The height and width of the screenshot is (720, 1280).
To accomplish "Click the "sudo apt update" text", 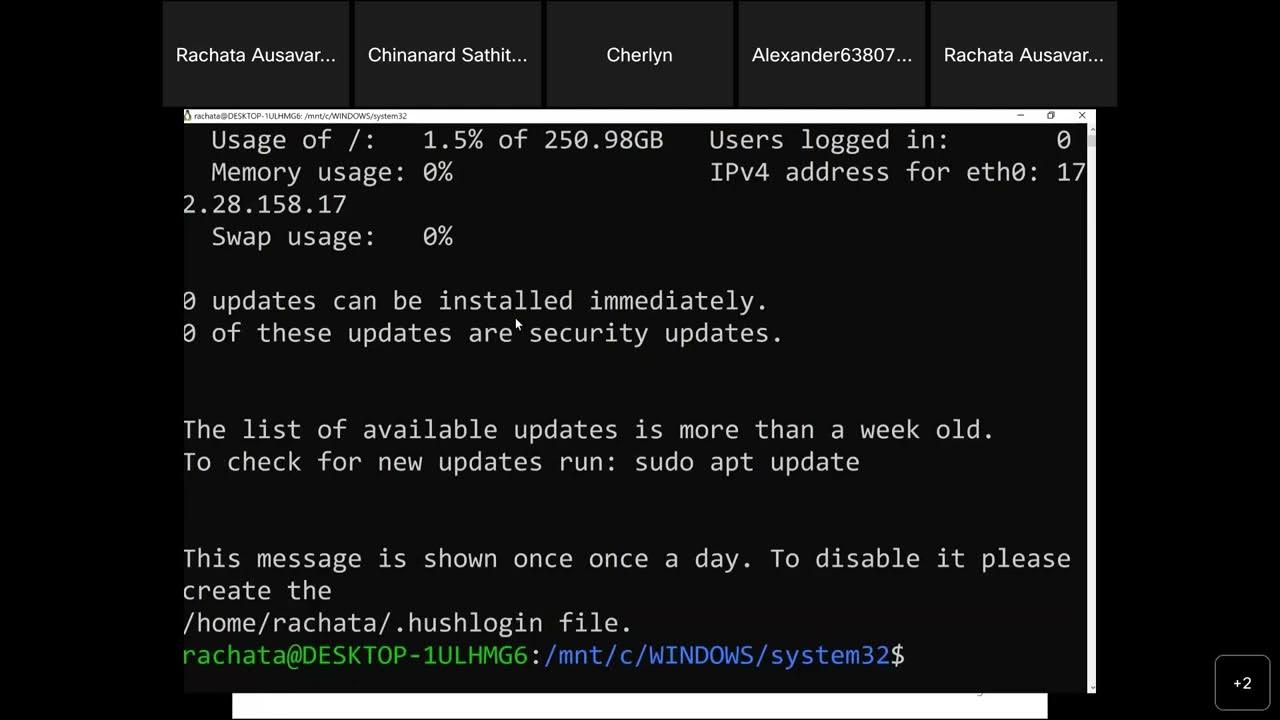I will click(747, 462).
